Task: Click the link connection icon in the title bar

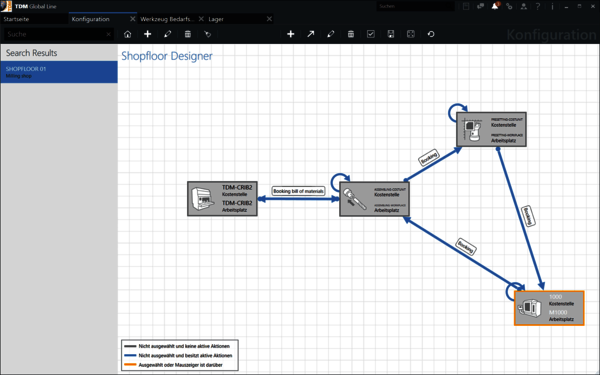Action: [x=509, y=6]
